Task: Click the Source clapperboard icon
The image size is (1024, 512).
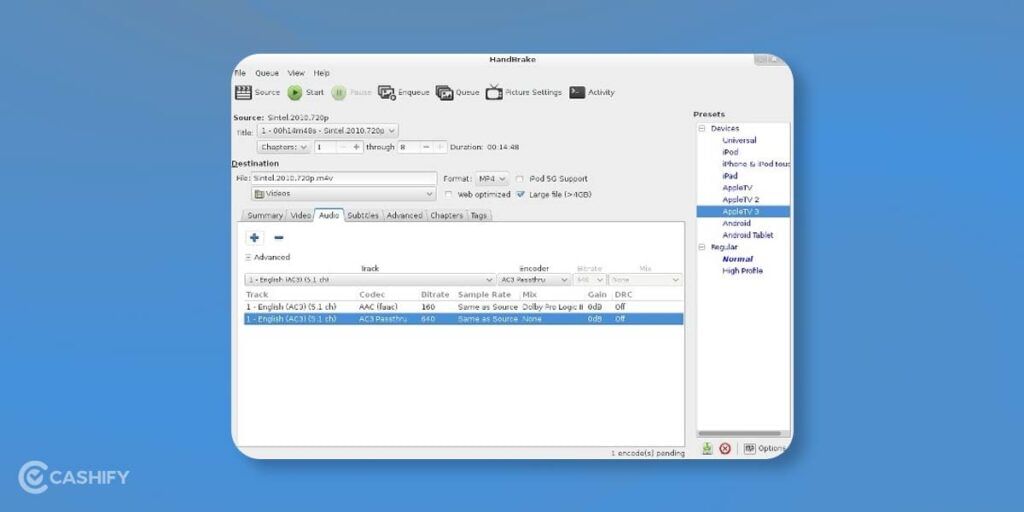Action: click(x=244, y=93)
